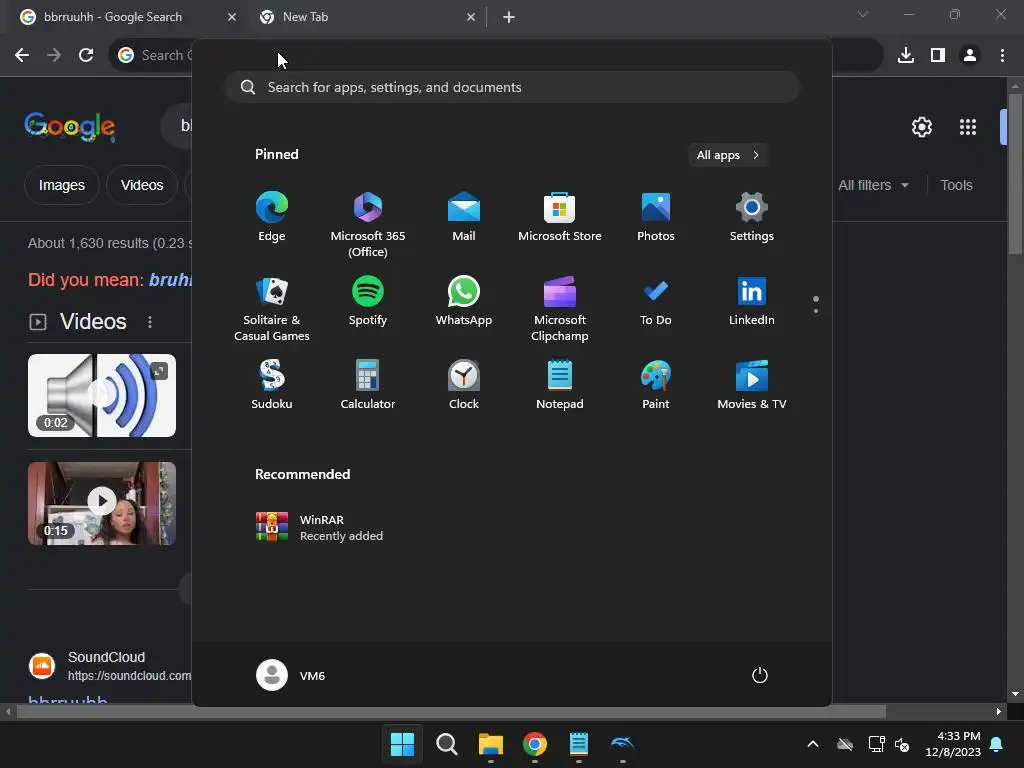Open the notifications bell
Screen dimensions: 1024x768
pos(997,744)
